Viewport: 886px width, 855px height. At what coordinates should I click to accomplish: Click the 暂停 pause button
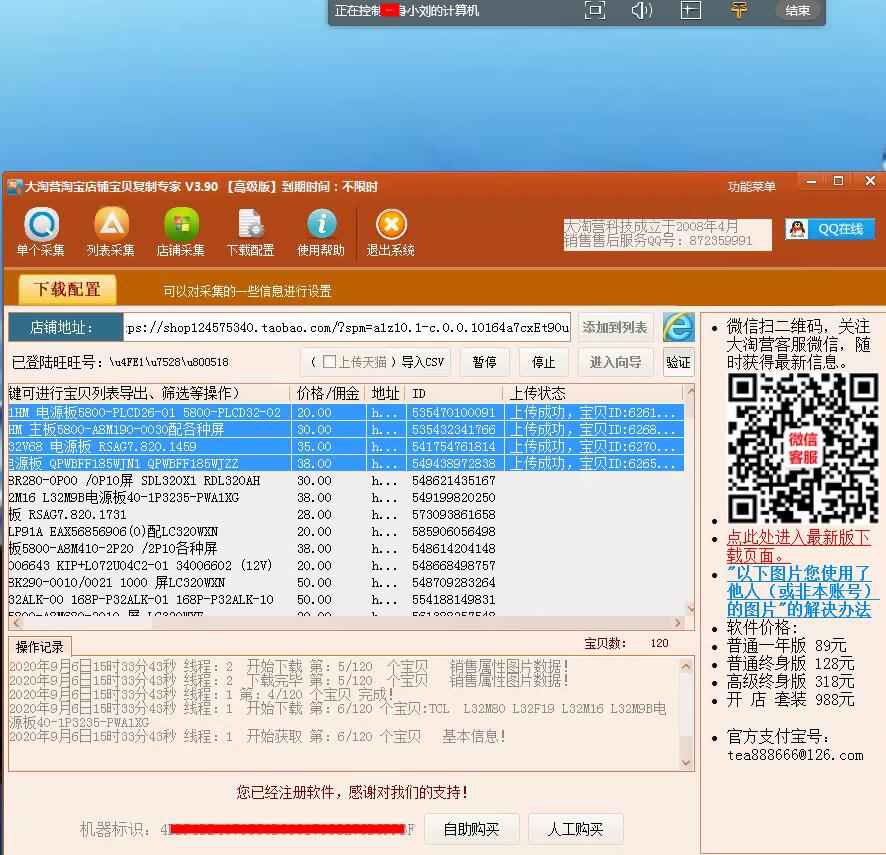484,362
